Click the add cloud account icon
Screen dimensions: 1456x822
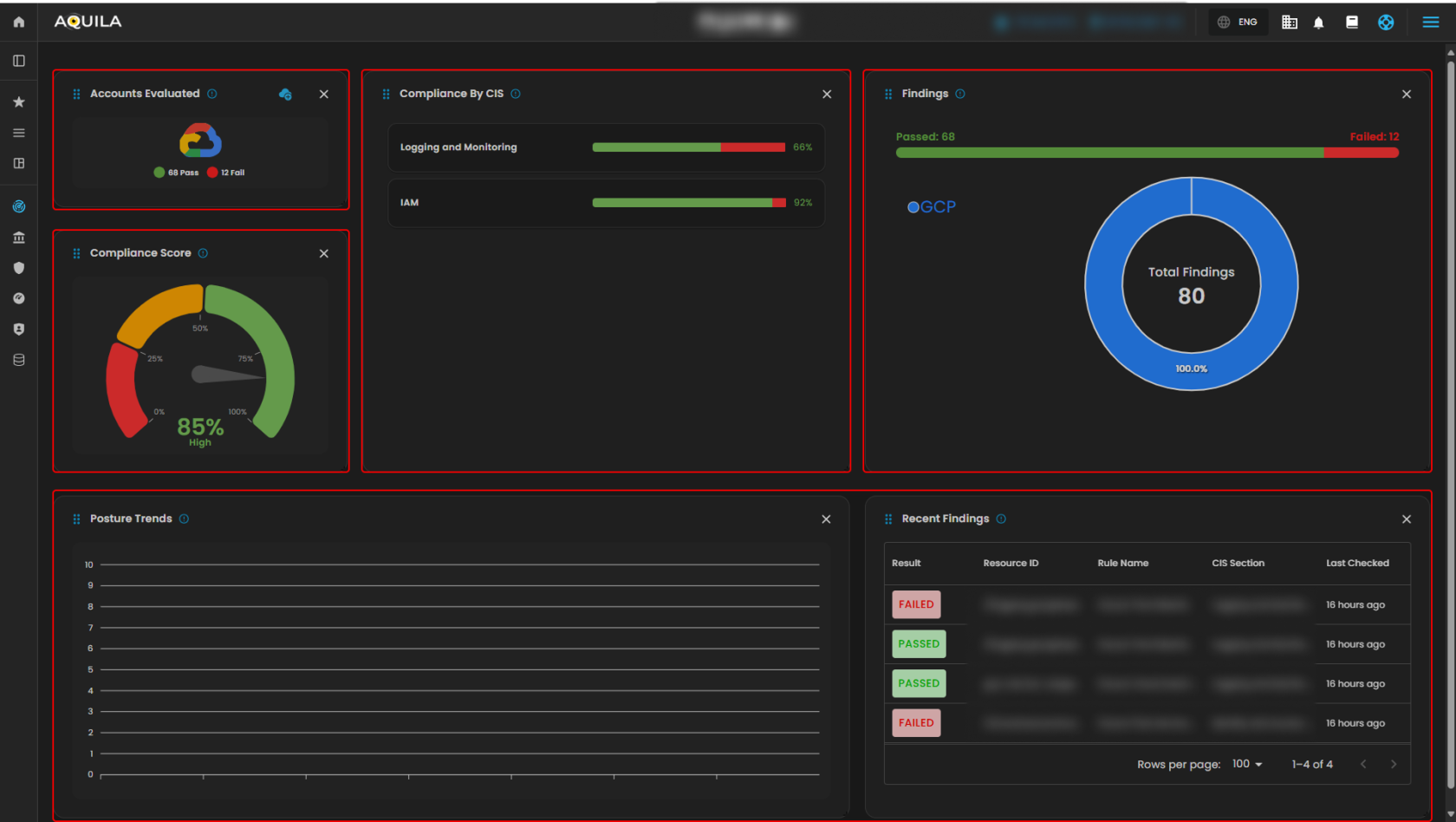click(x=285, y=95)
